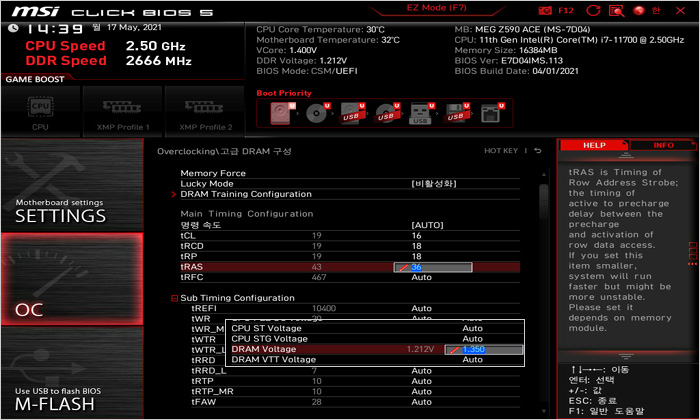Image resolution: width=700 pixels, height=420 pixels.
Task: Select the tFAW row
Action: [x=355, y=402]
